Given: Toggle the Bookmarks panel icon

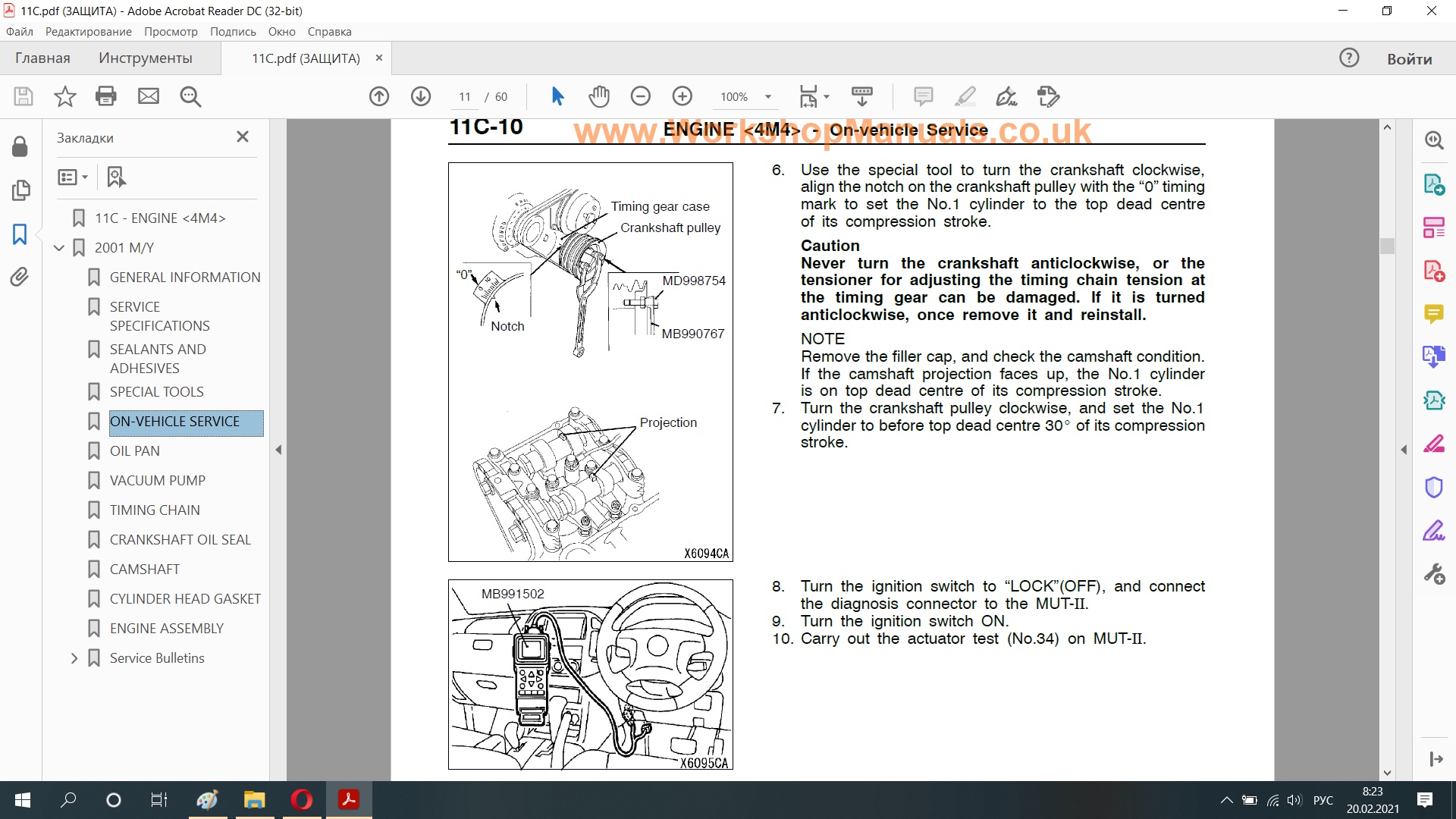Looking at the screenshot, I should 20,234.
